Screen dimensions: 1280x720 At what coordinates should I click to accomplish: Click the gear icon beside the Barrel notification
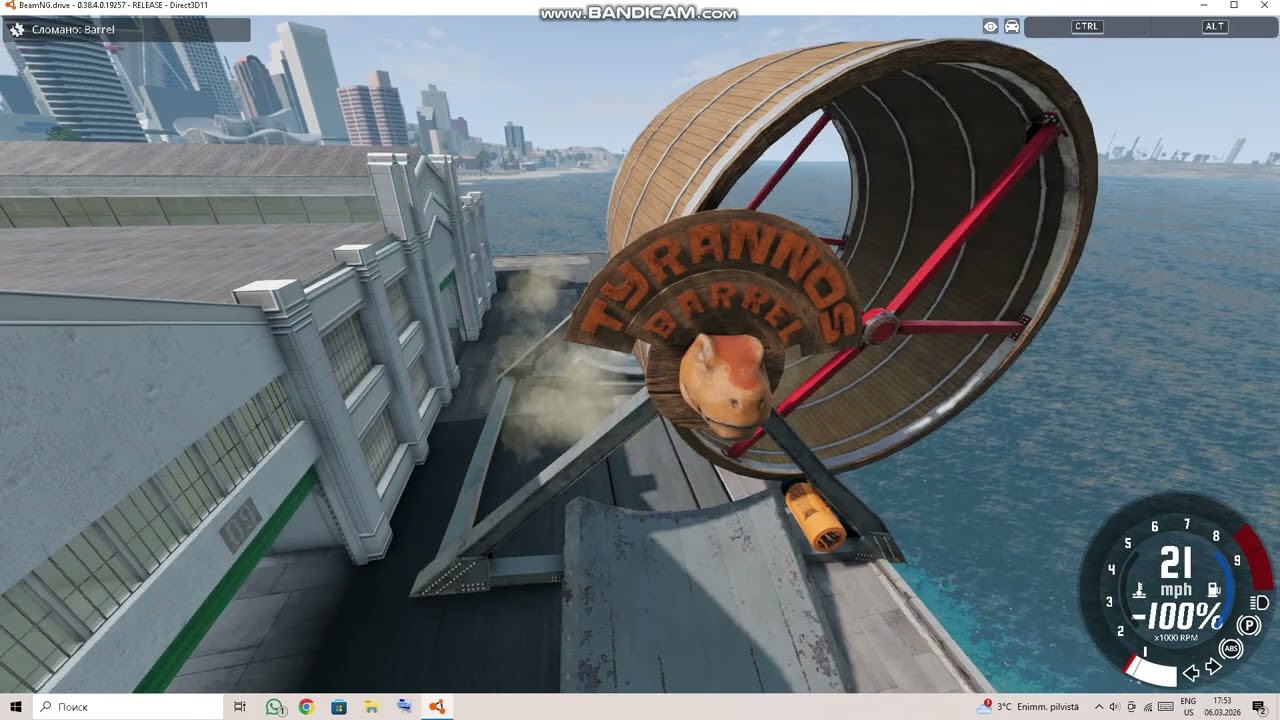coord(17,30)
